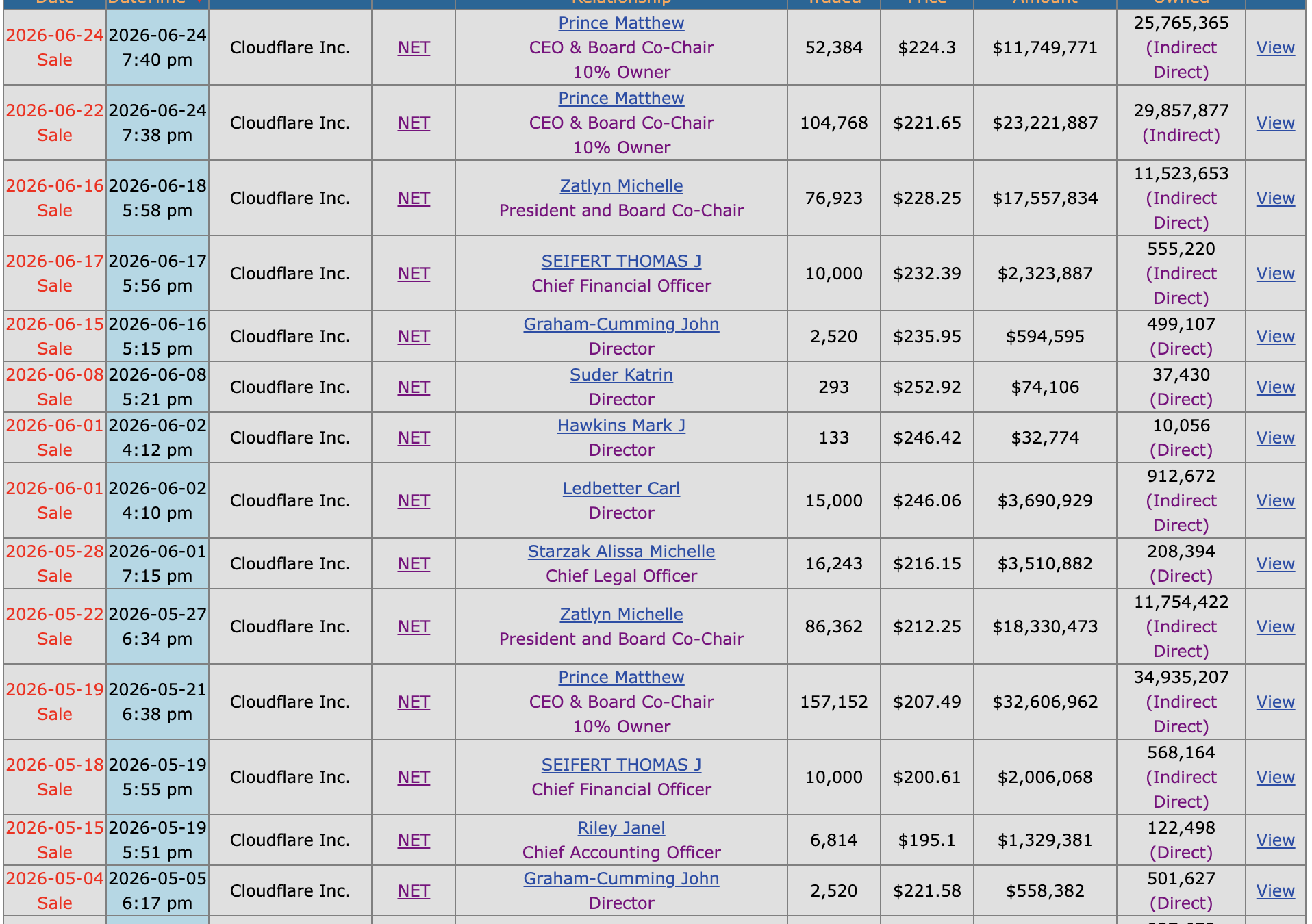Open View link for the $23,221,887 sale
The height and width of the screenshot is (924, 1312).
(1275, 123)
